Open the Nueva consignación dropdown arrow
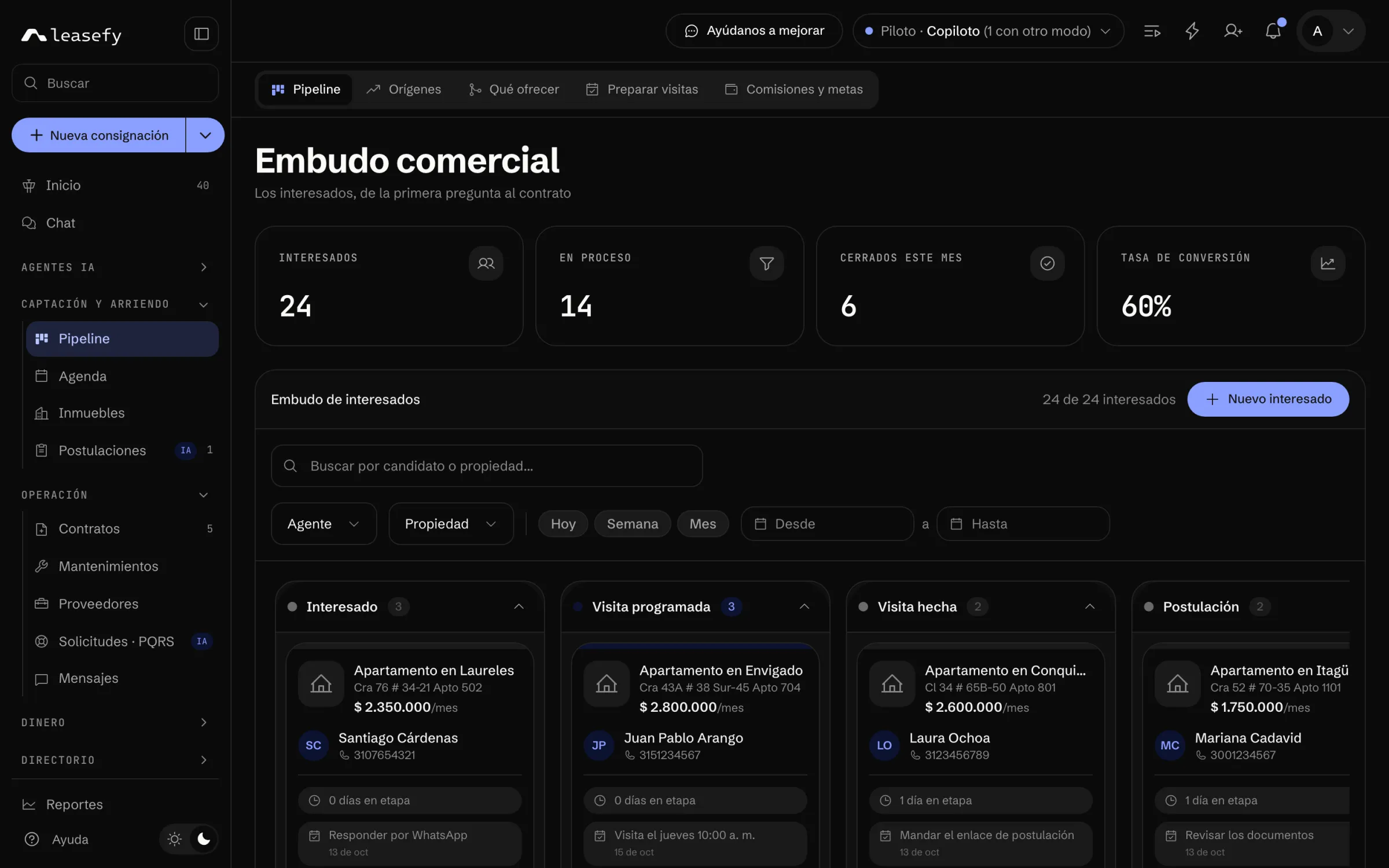1389x868 pixels. tap(205, 135)
